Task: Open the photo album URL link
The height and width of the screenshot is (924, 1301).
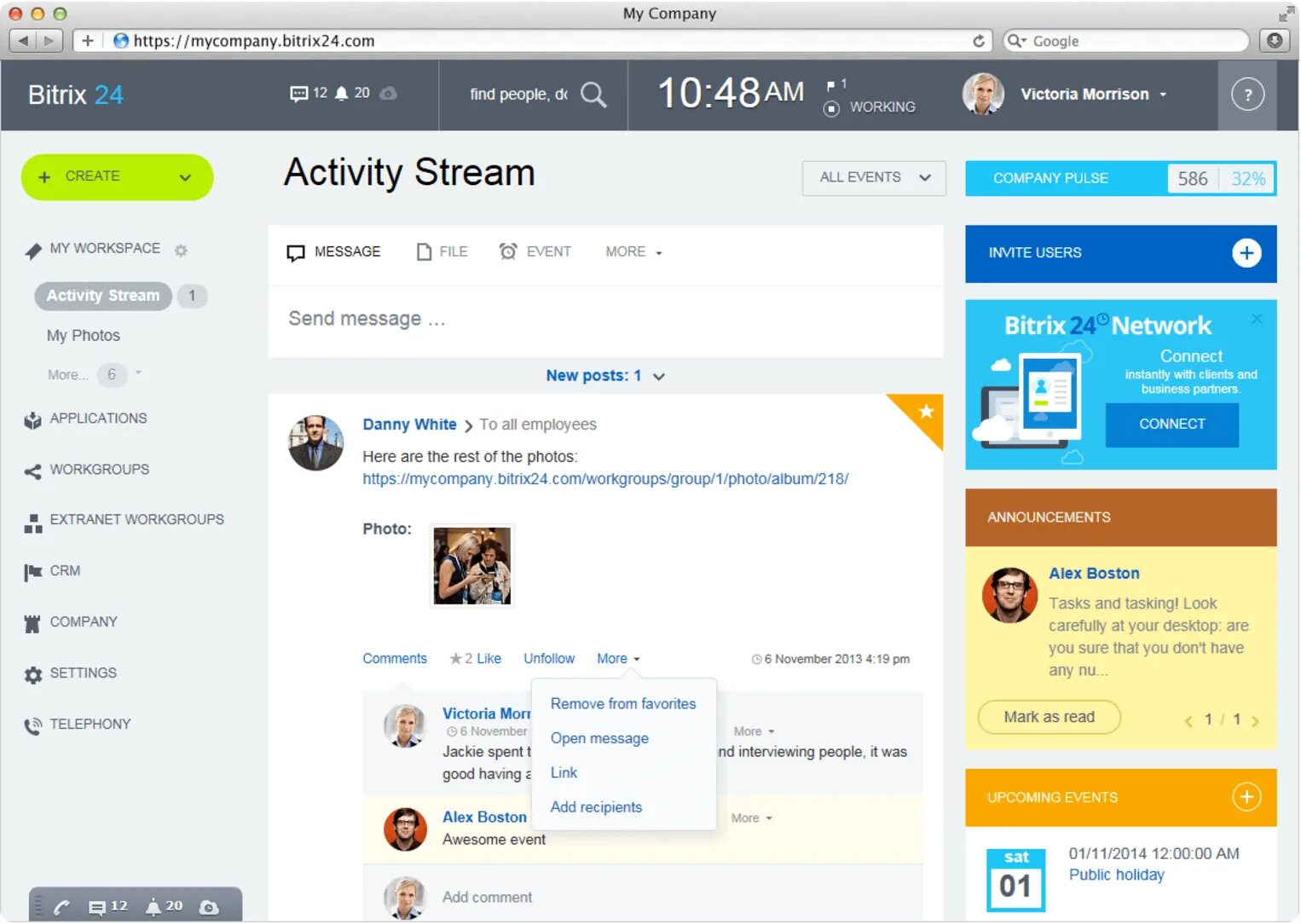Action: (x=605, y=479)
